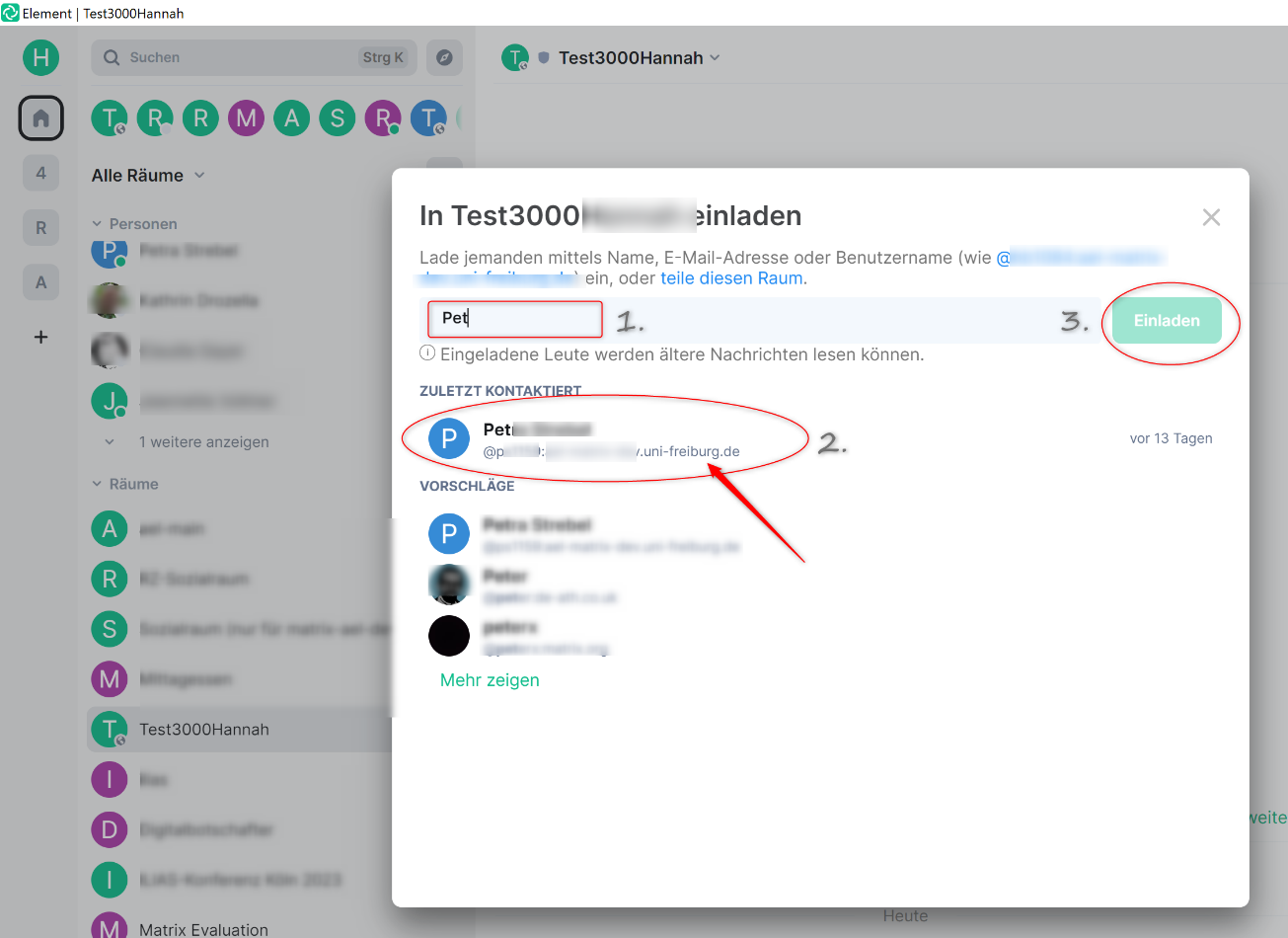Image resolution: width=1288 pixels, height=938 pixels.
Task: Open the purple M avatar in the recents row
Action: pyautogui.click(x=247, y=118)
